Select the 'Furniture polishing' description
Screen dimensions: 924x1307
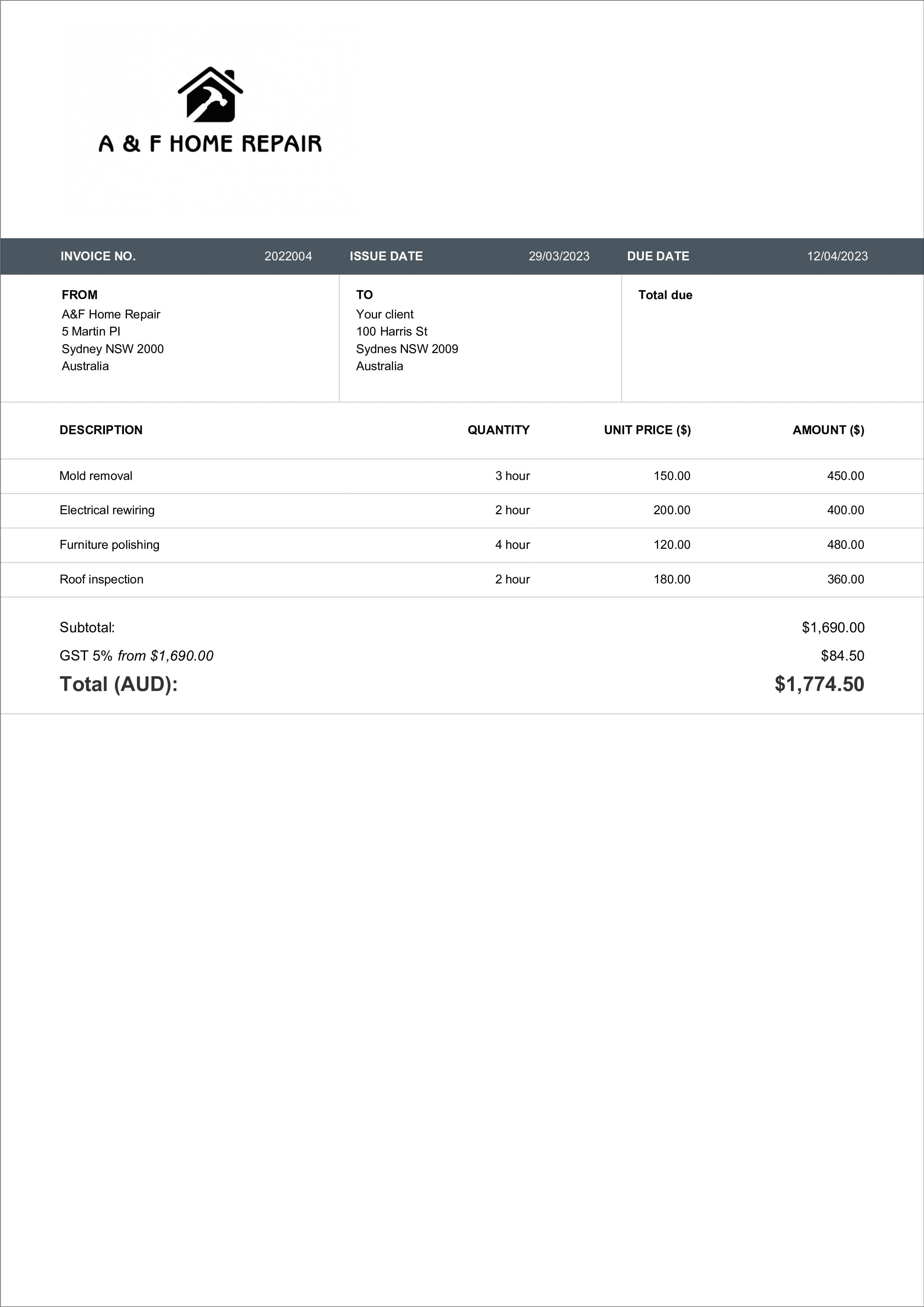[109, 545]
